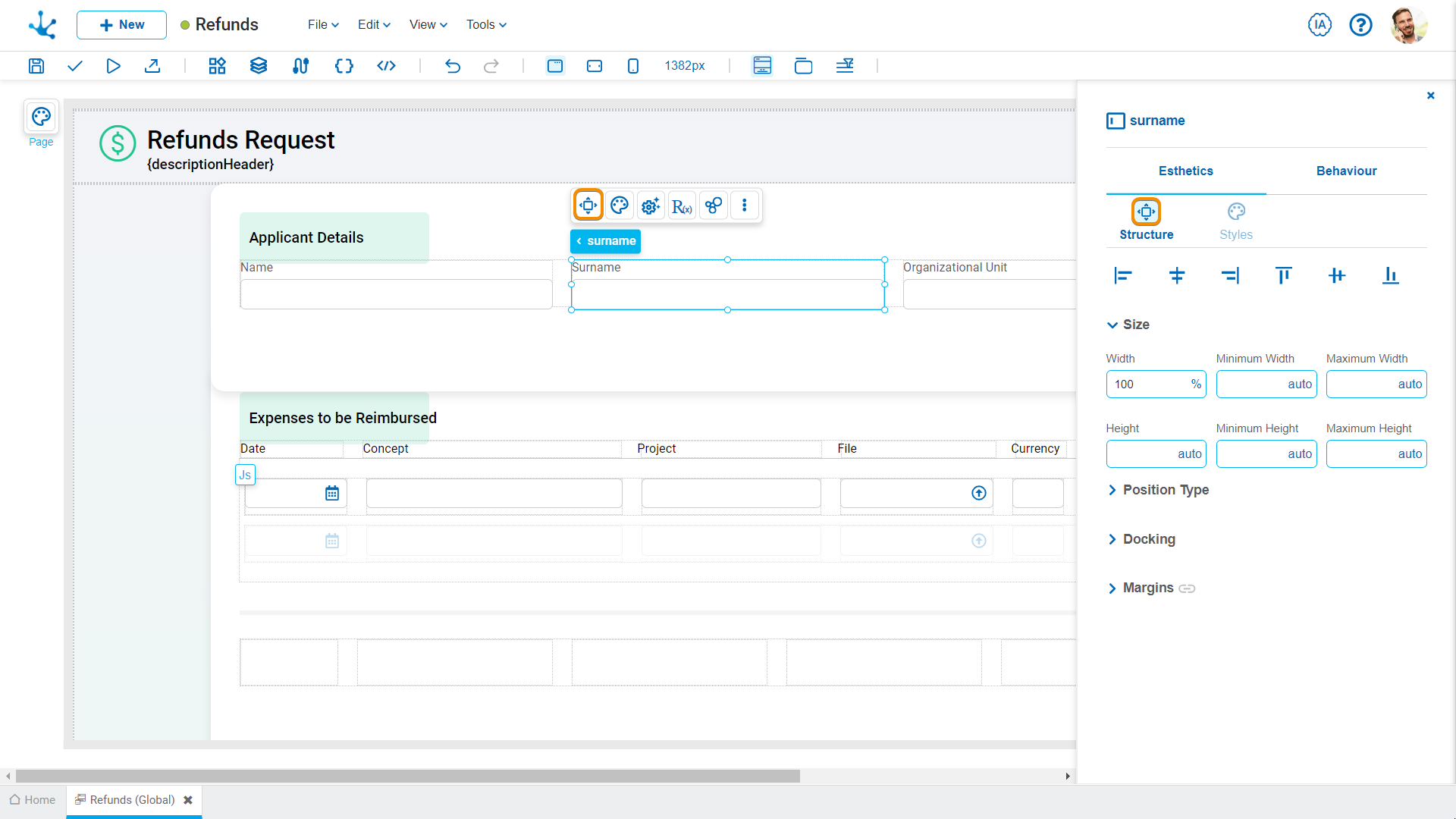Click the layers stack icon
Viewport: 1456px width, 819px height.
[x=259, y=66]
